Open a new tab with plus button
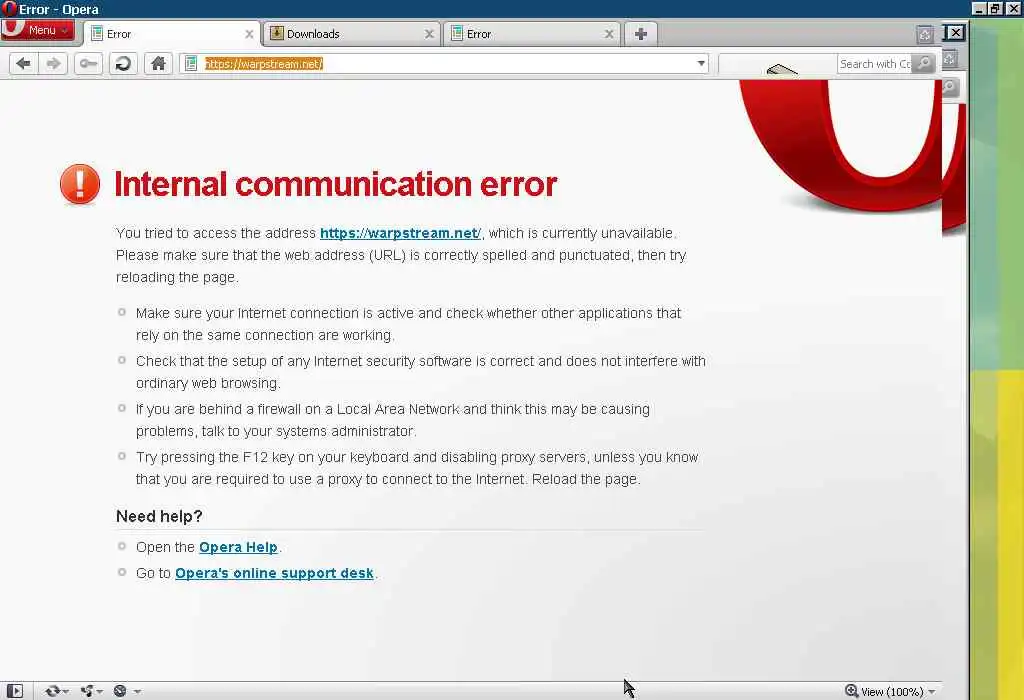The image size is (1024, 700). tap(641, 34)
